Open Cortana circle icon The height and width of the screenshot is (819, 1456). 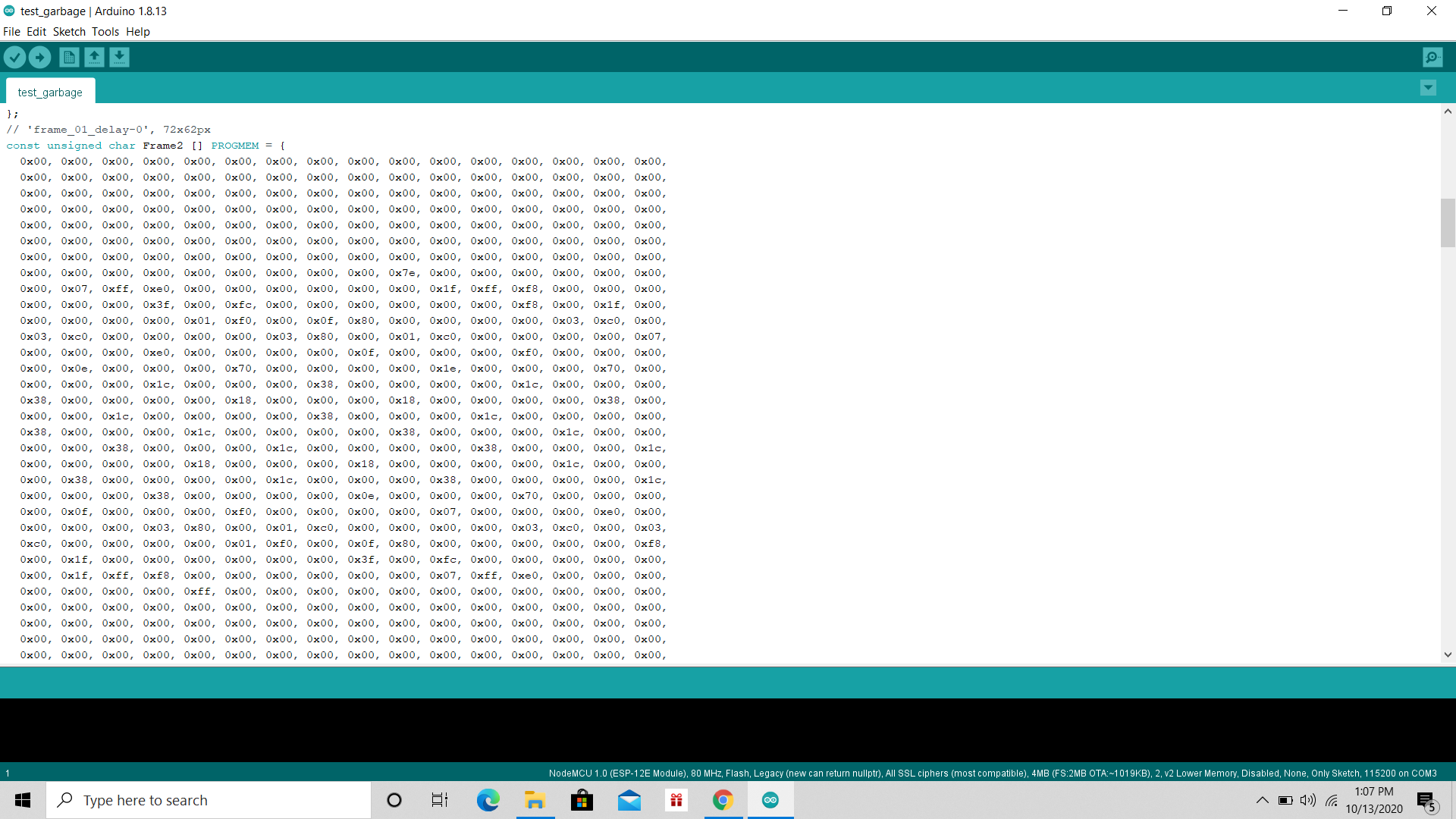tap(394, 800)
